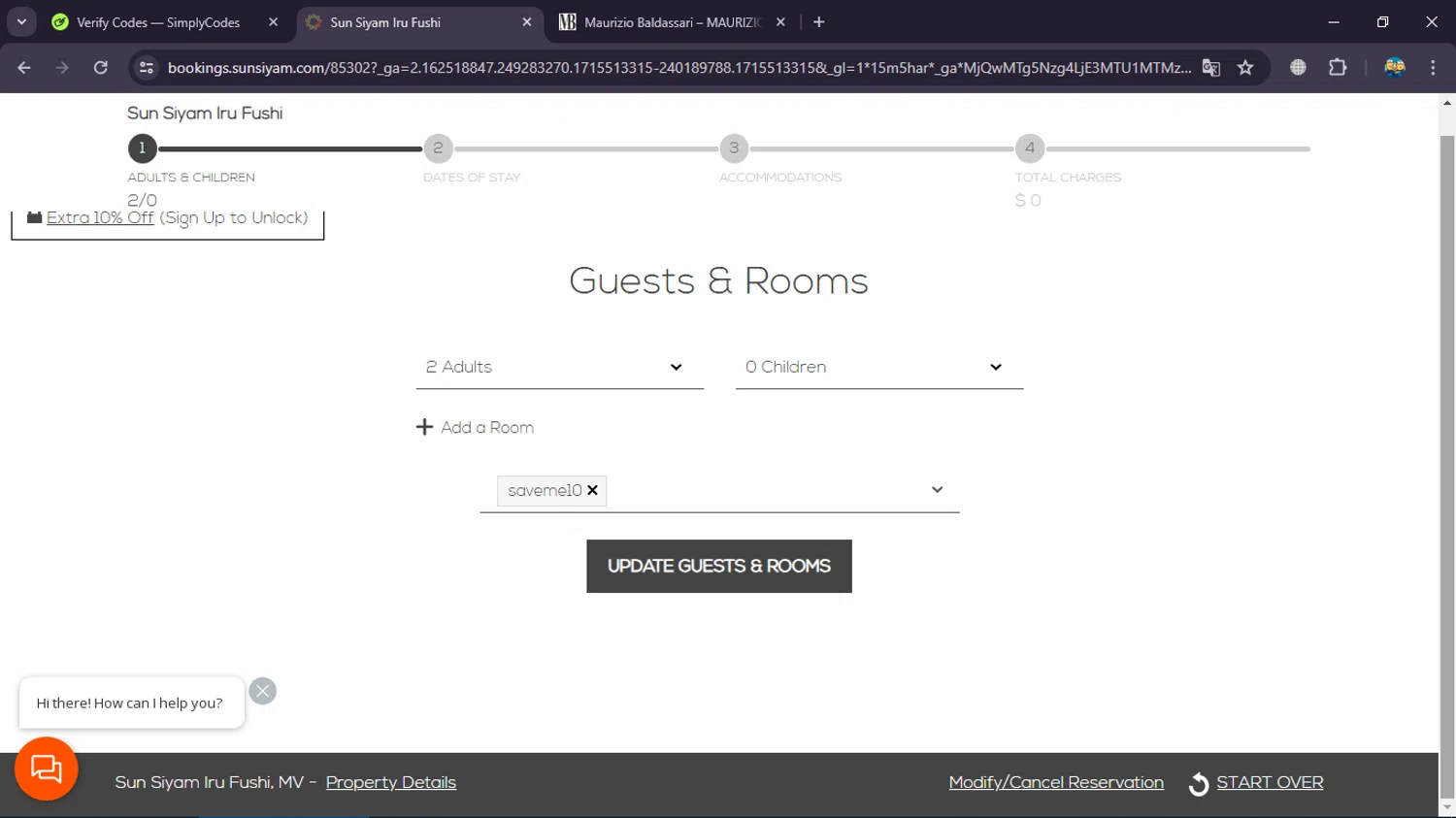Viewport: 1456px width, 818px height.
Task: Click the Start Over circular arrow icon
Action: (x=1199, y=784)
